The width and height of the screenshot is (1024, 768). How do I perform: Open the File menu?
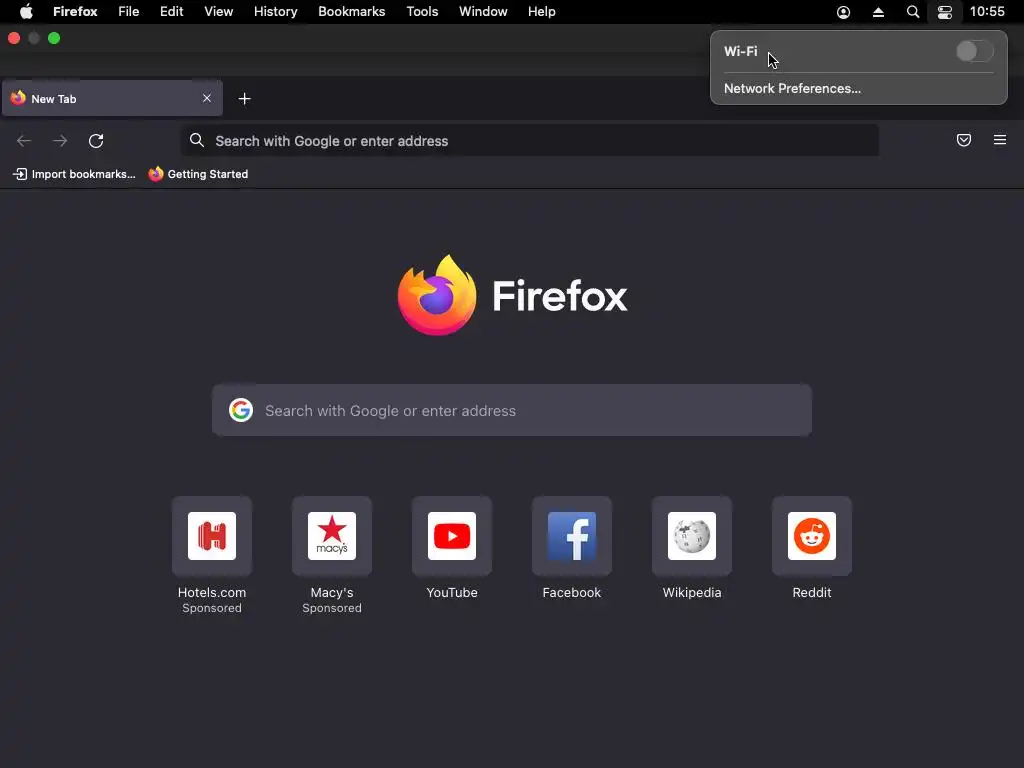(x=129, y=12)
